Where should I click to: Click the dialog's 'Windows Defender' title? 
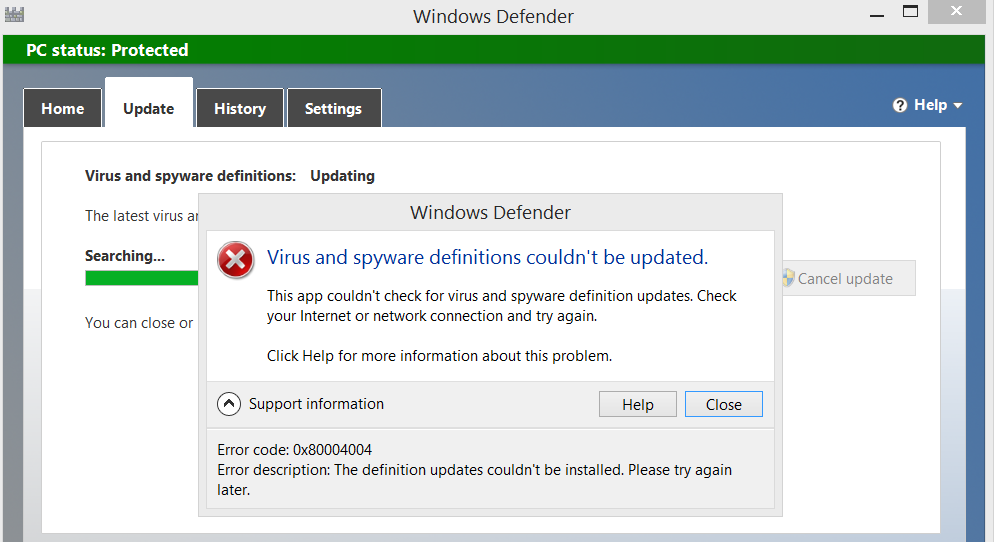pos(490,212)
